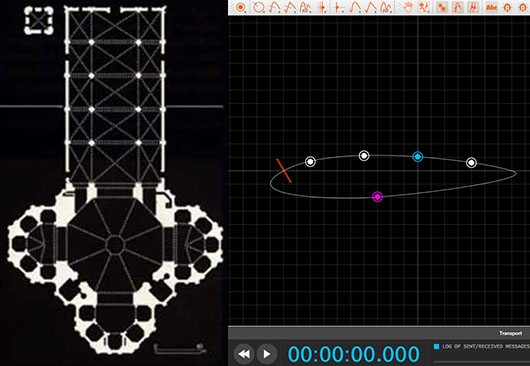
Task: Click the small square icon above the floor plan
Action: [39, 20]
